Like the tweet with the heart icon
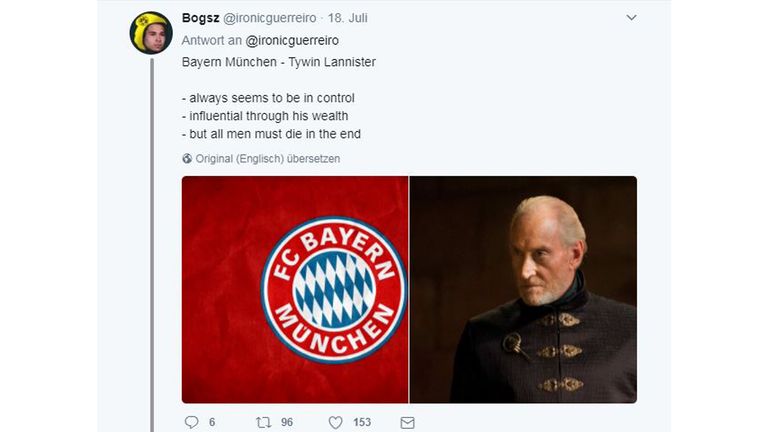 click(x=336, y=422)
